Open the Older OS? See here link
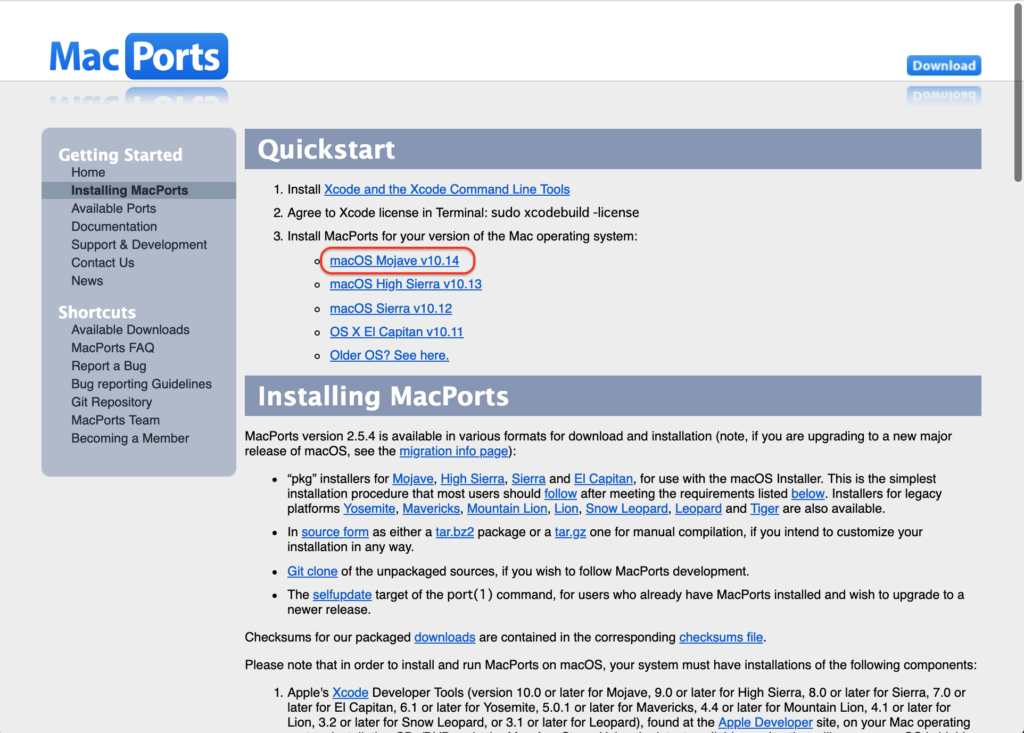Image resolution: width=1024 pixels, height=733 pixels. pos(389,355)
